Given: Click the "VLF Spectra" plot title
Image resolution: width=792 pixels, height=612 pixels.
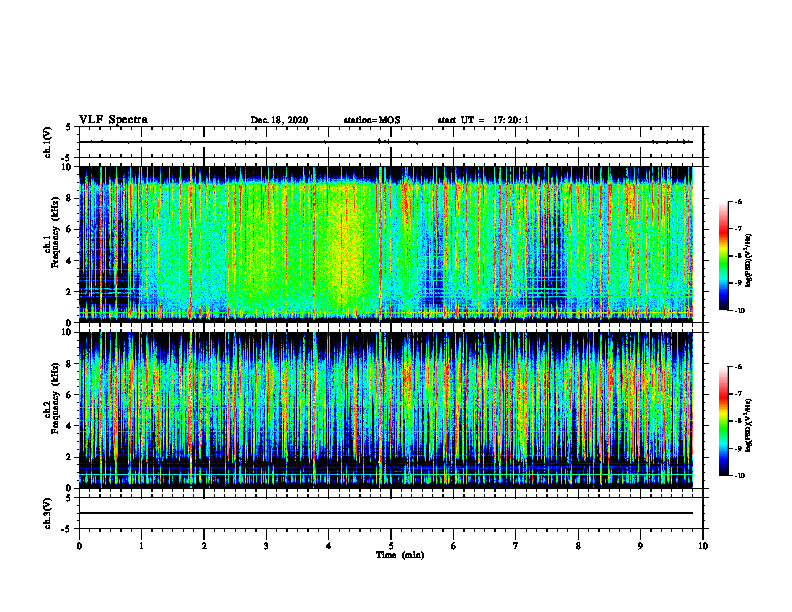Looking at the screenshot, I should pos(113,120).
